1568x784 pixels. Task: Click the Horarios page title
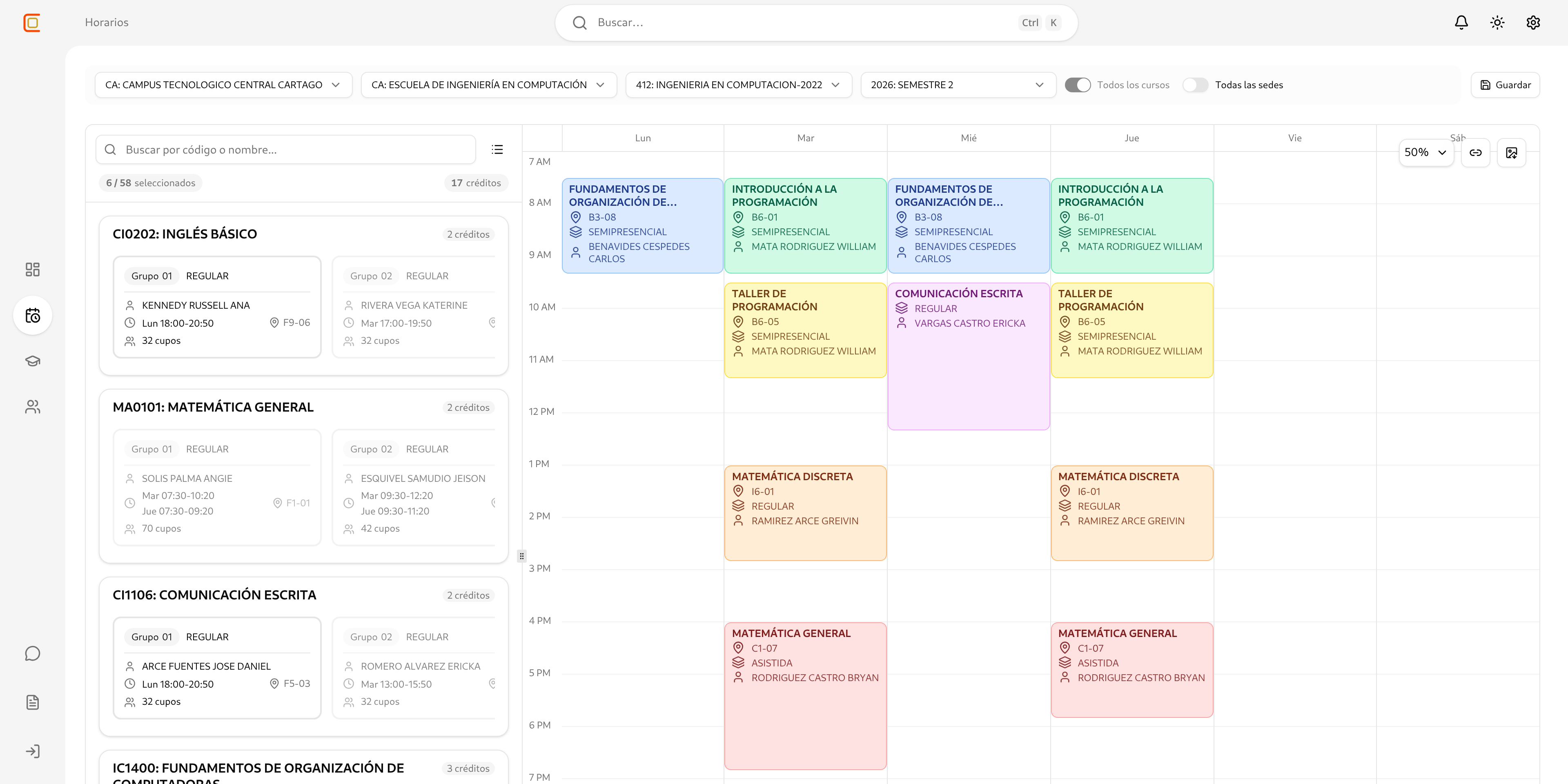pos(107,22)
